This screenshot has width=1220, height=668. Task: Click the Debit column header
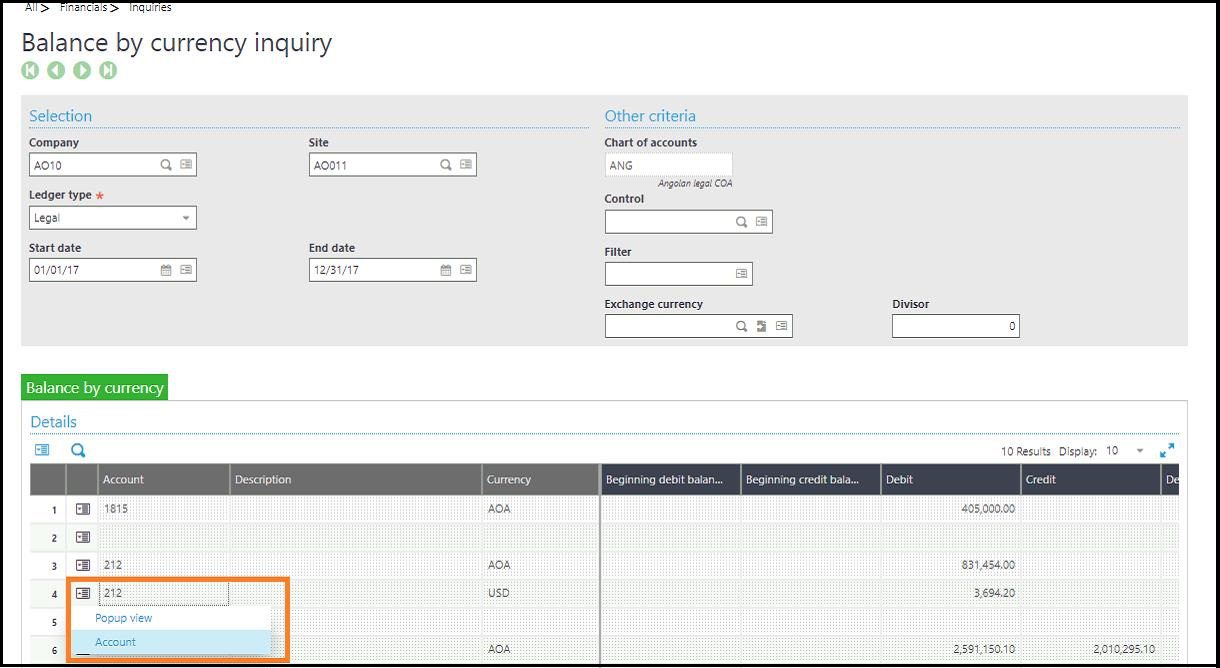tap(951, 480)
